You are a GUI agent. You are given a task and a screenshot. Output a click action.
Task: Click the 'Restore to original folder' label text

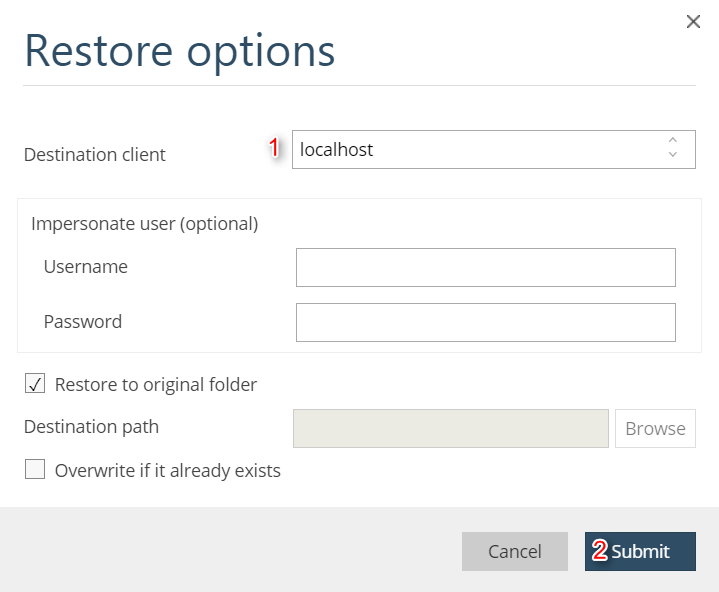pyautogui.click(x=156, y=384)
